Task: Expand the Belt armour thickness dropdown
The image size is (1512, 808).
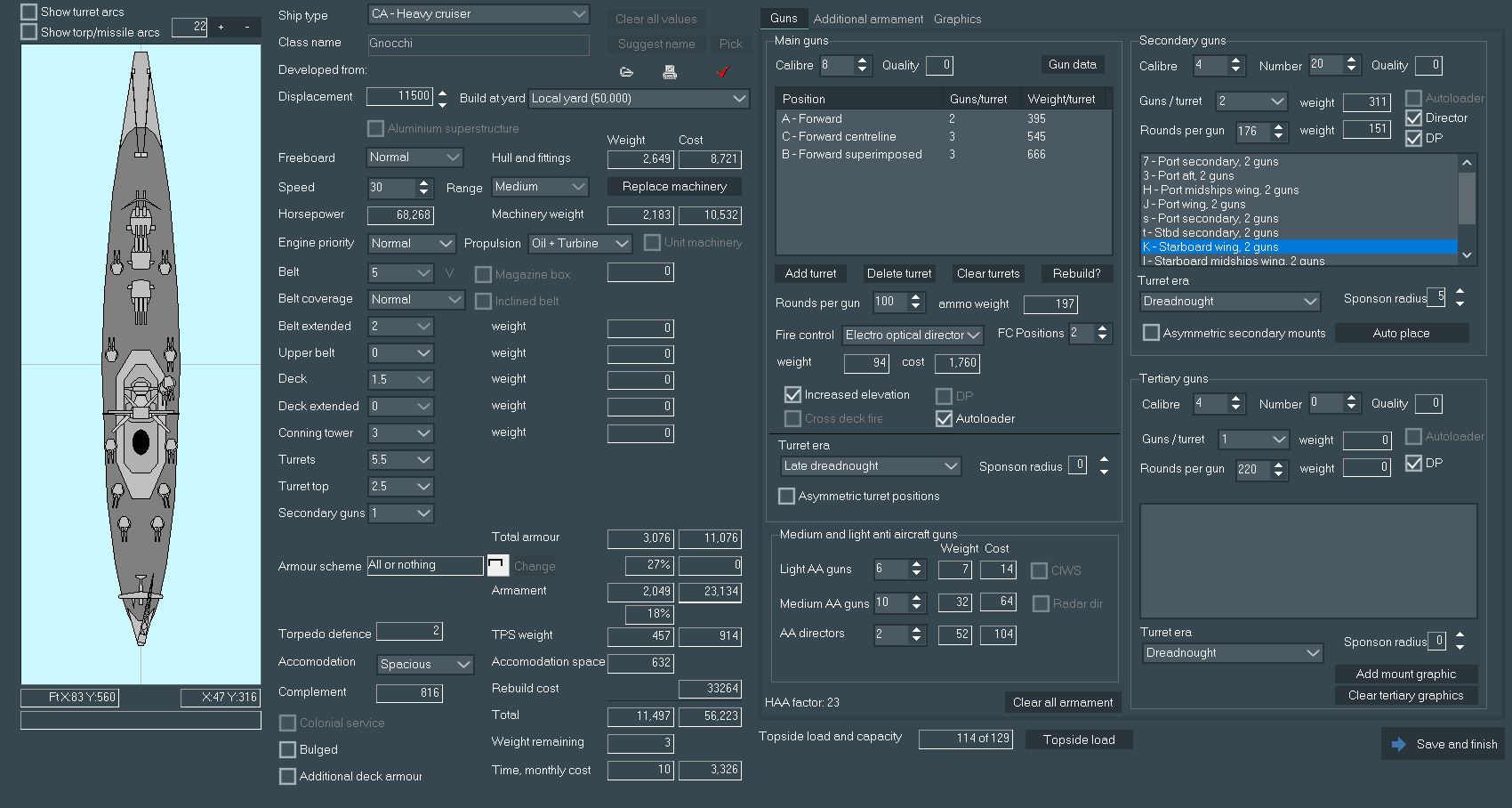Action: (401, 273)
